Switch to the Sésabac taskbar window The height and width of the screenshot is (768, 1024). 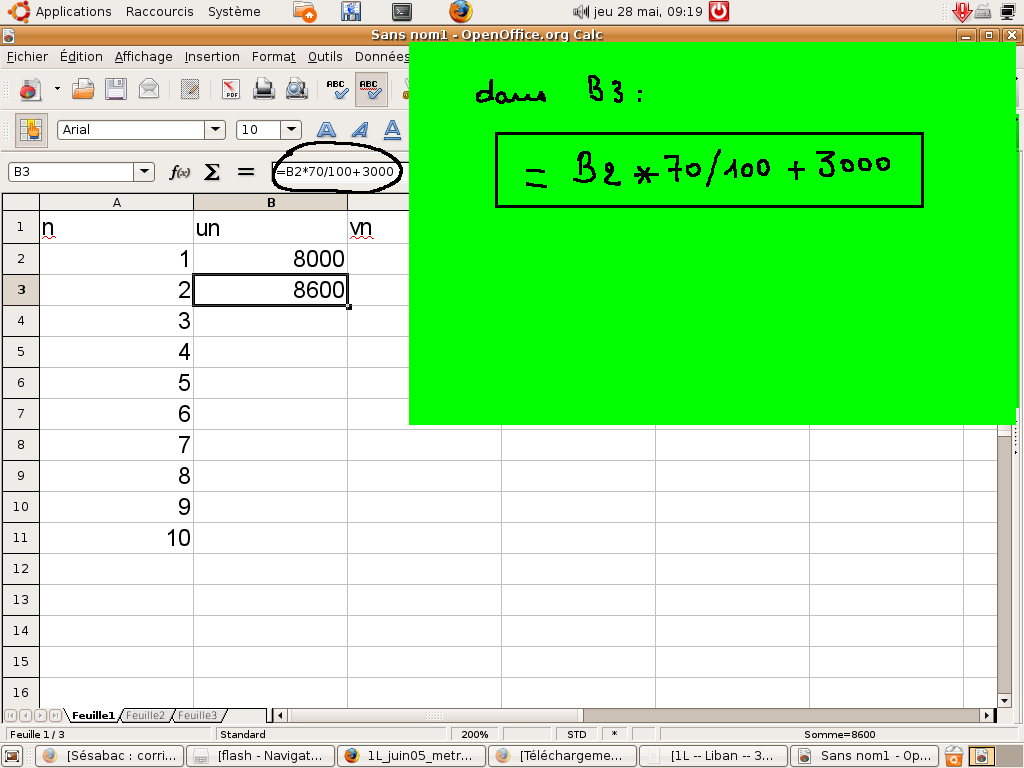pos(112,756)
